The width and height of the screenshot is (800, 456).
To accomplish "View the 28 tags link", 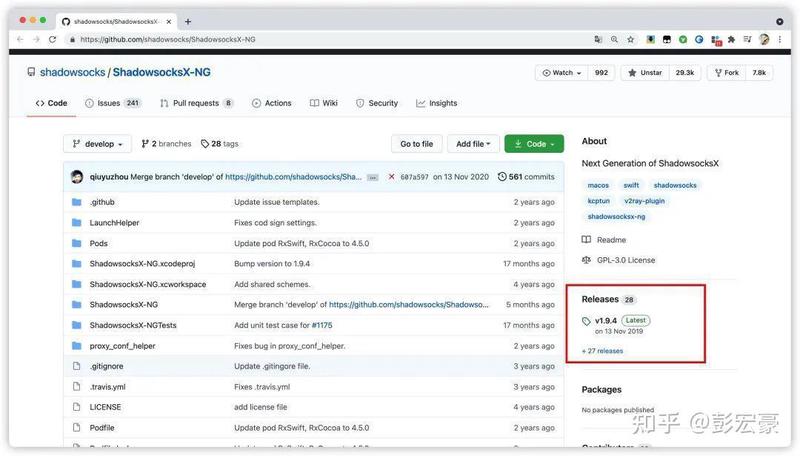I will [x=220, y=144].
